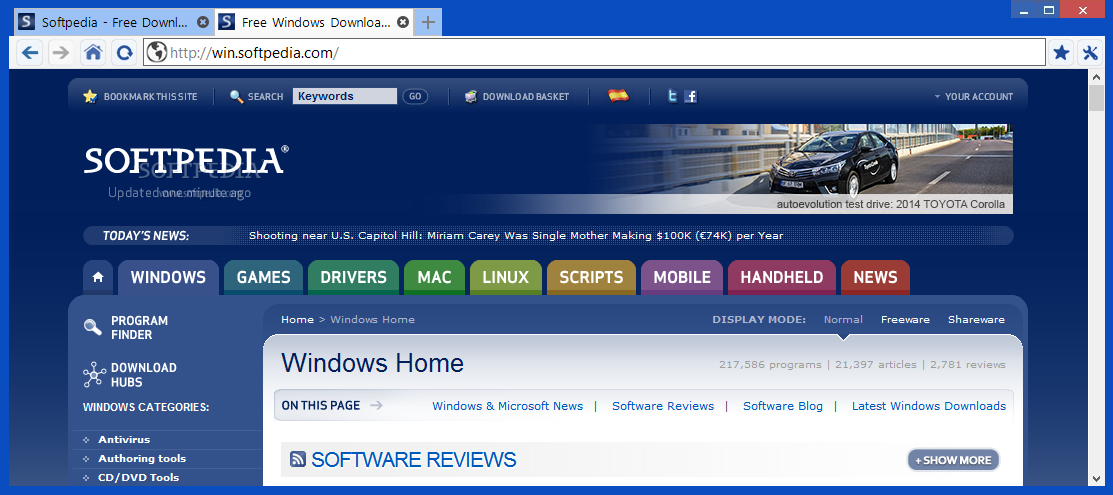Click the yellow star Bookmark This Site icon
The height and width of the screenshot is (495, 1113).
(89, 97)
